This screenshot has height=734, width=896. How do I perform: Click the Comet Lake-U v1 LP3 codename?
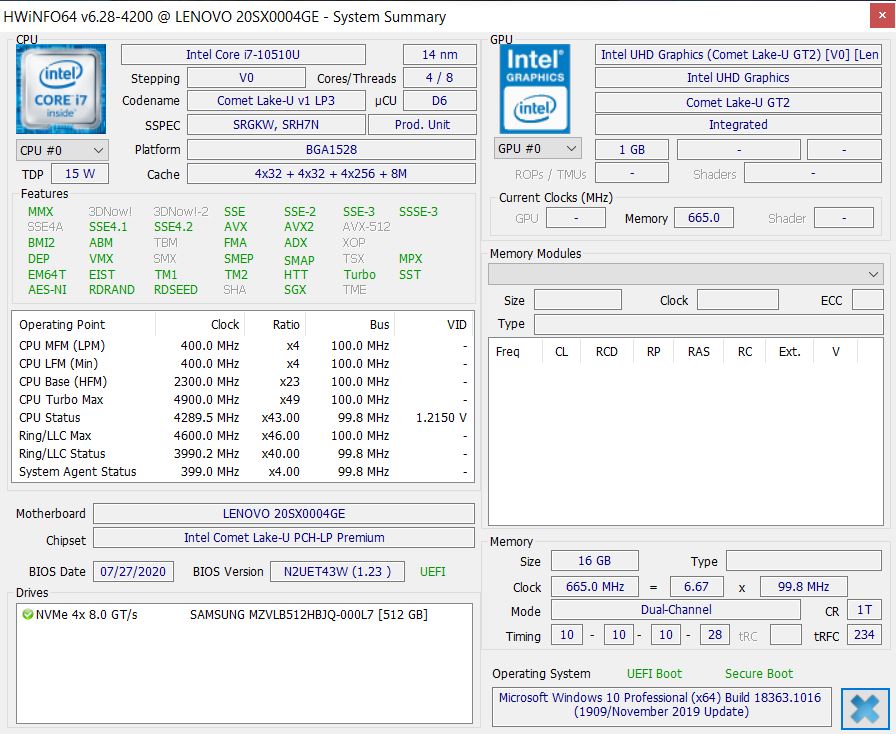(276, 101)
